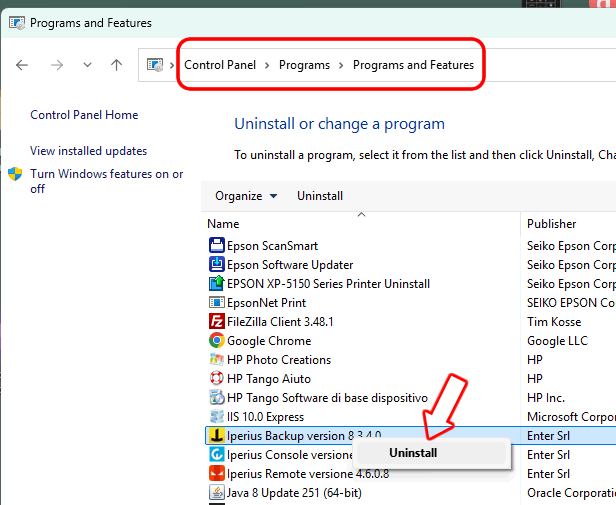The height and width of the screenshot is (505, 616).
Task: Select the Java 8 Update 251 (64-bit) entry
Action: pos(294,492)
